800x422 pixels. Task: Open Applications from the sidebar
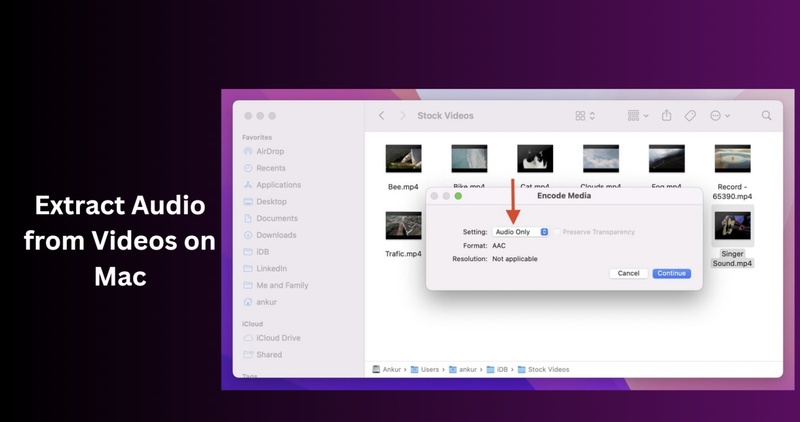coord(277,185)
